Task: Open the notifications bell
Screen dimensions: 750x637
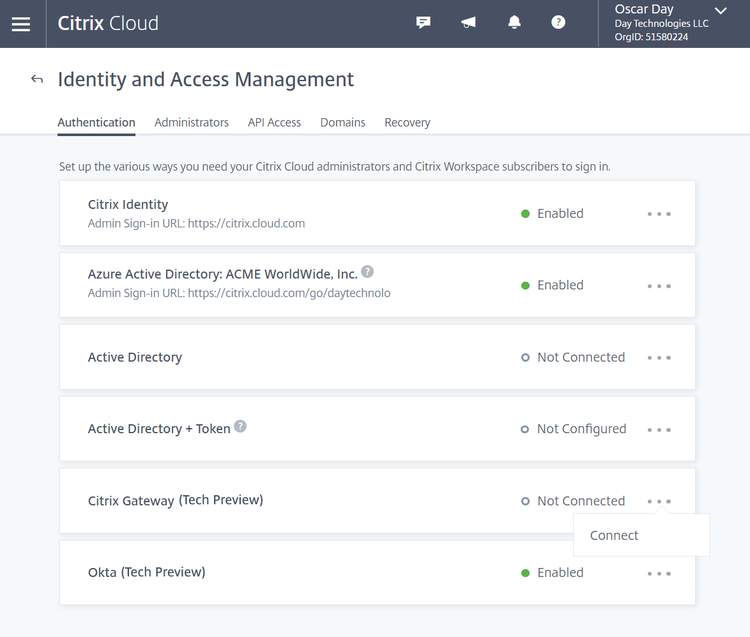Action: [514, 22]
